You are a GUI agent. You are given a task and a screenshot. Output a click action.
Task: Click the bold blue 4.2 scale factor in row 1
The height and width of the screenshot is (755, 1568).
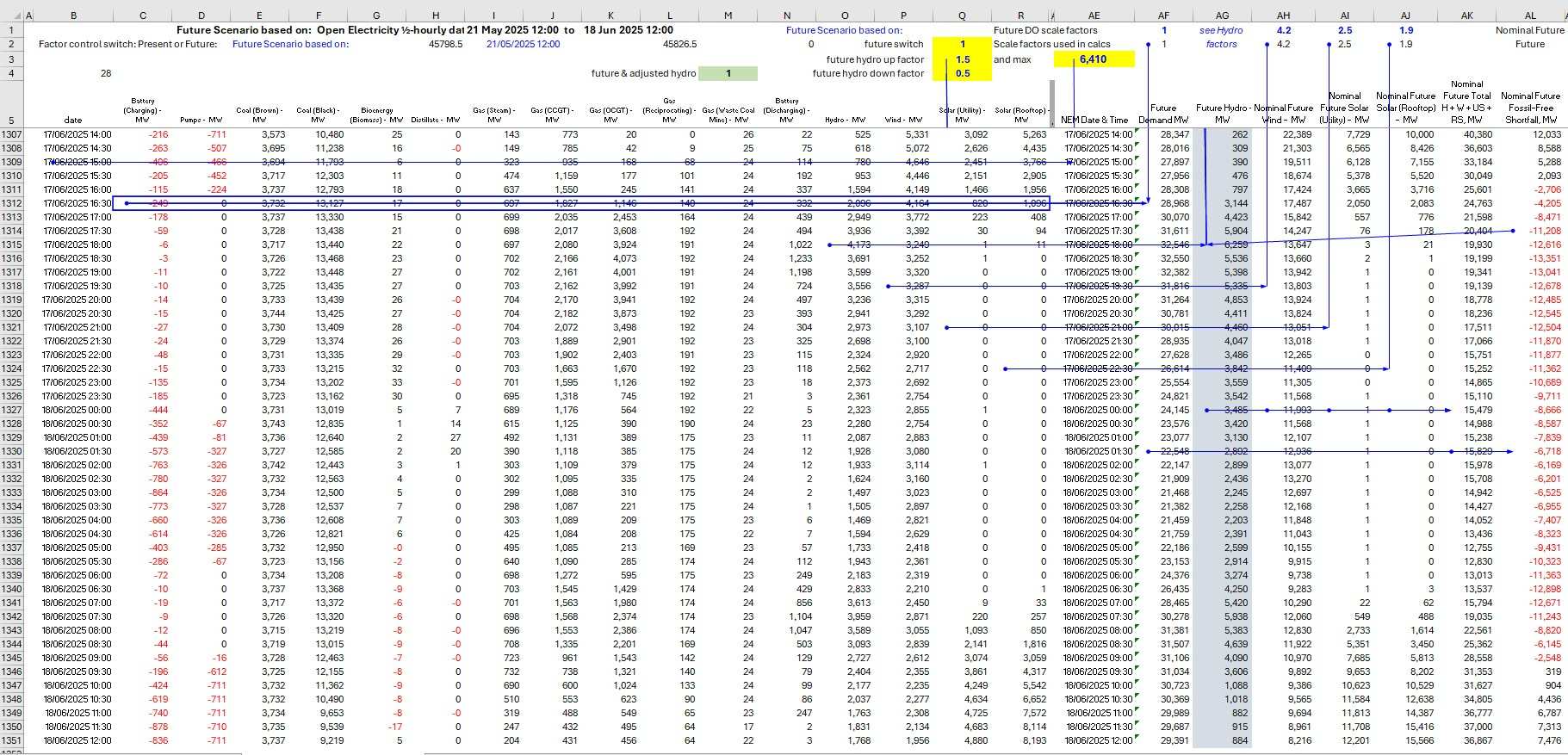1283,30
